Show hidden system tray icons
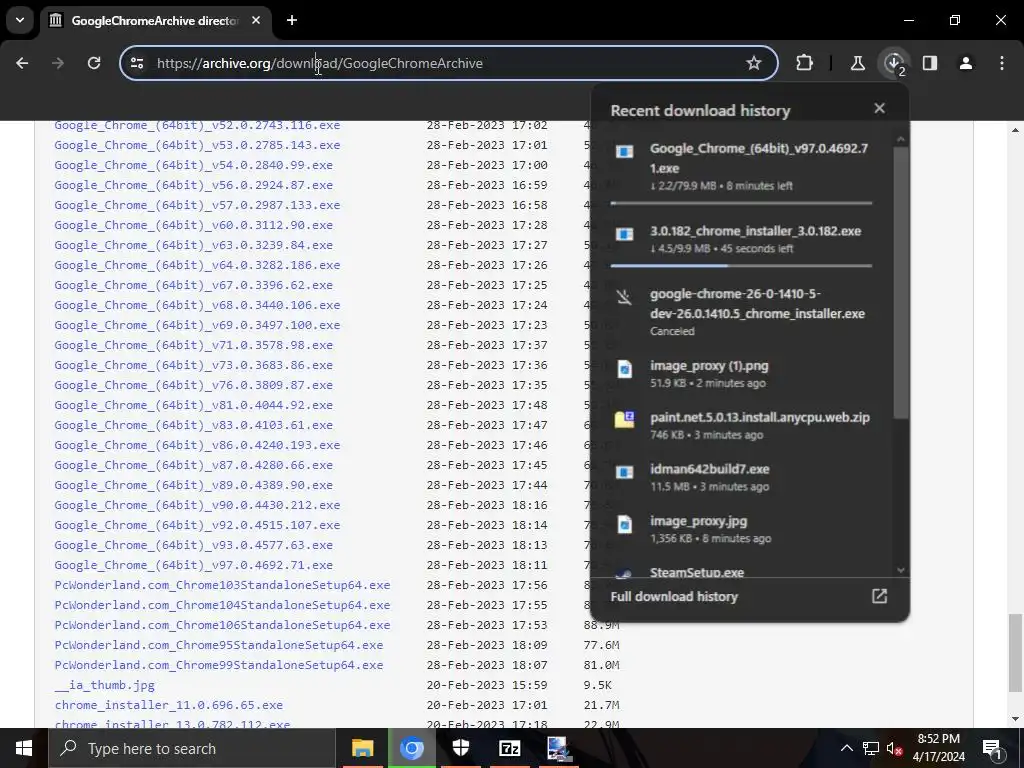1024x768 pixels. point(846,748)
